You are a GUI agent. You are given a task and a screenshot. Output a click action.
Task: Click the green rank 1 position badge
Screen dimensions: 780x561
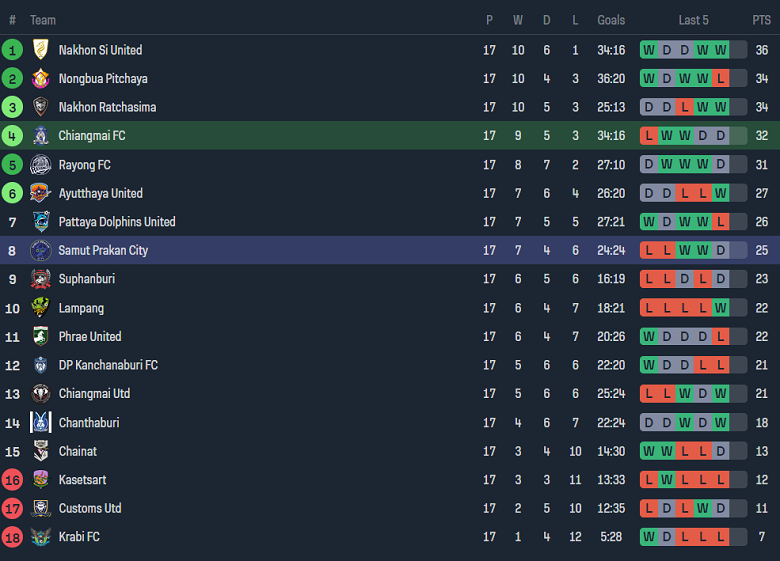(x=13, y=50)
